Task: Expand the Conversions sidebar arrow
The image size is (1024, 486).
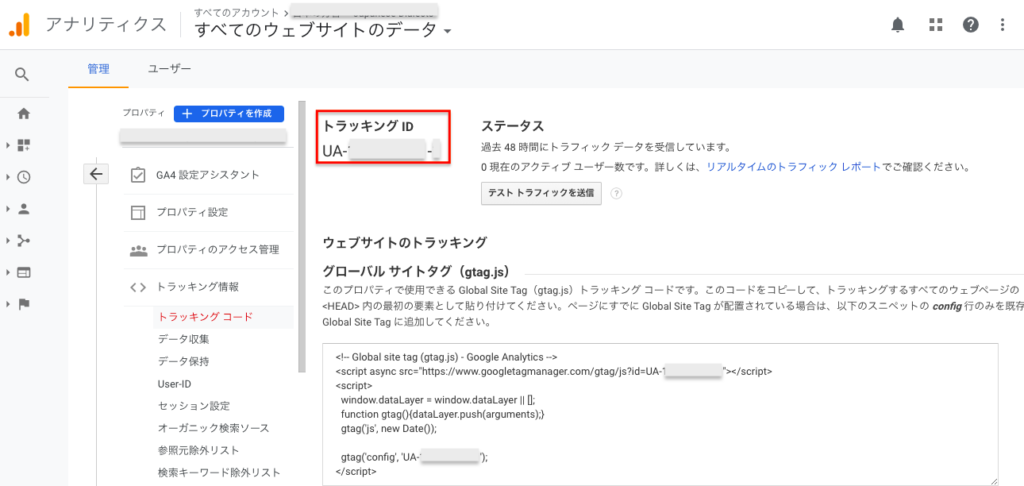Action: coord(7,304)
